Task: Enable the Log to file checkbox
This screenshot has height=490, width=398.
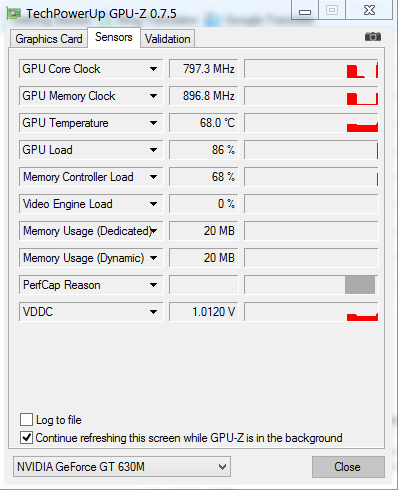Action: (x=26, y=420)
